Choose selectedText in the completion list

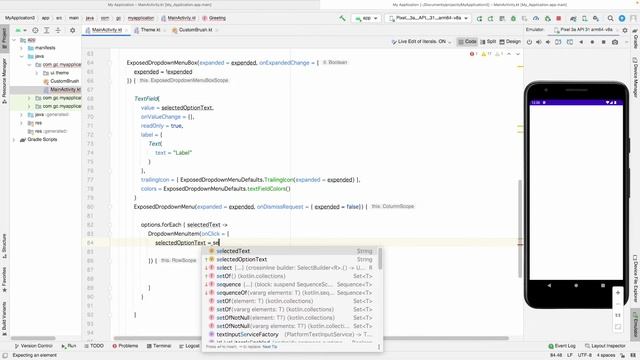click(x=292, y=251)
